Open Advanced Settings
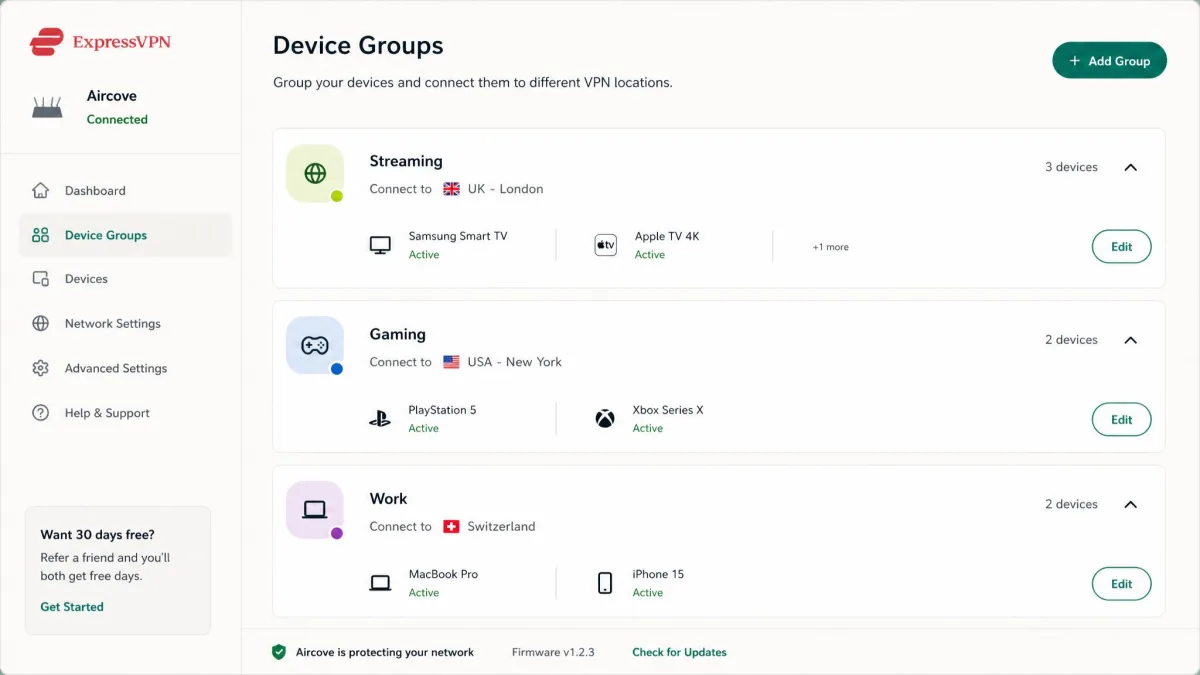This screenshot has height=675, width=1200. (x=125, y=368)
